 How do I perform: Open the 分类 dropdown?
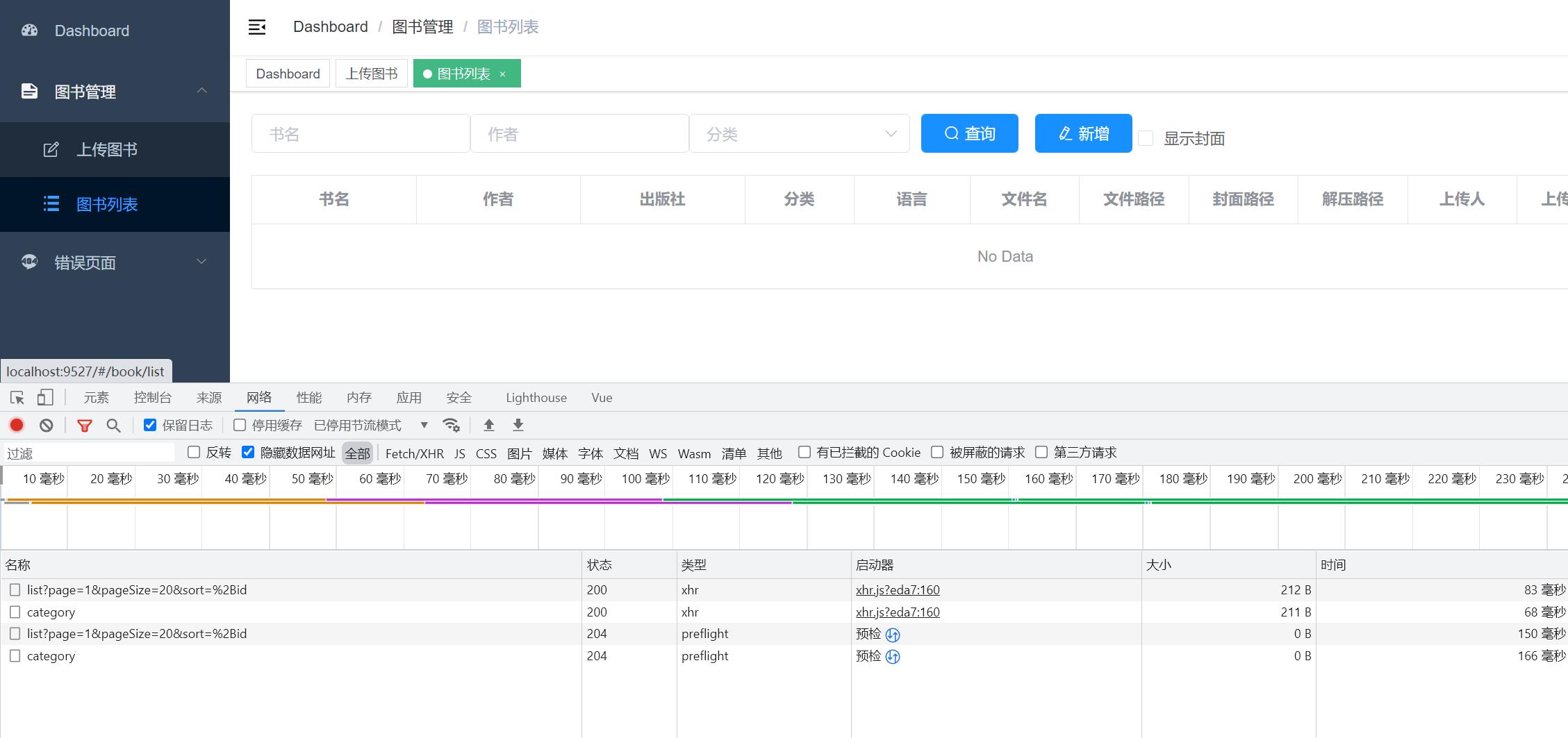(799, 133)
